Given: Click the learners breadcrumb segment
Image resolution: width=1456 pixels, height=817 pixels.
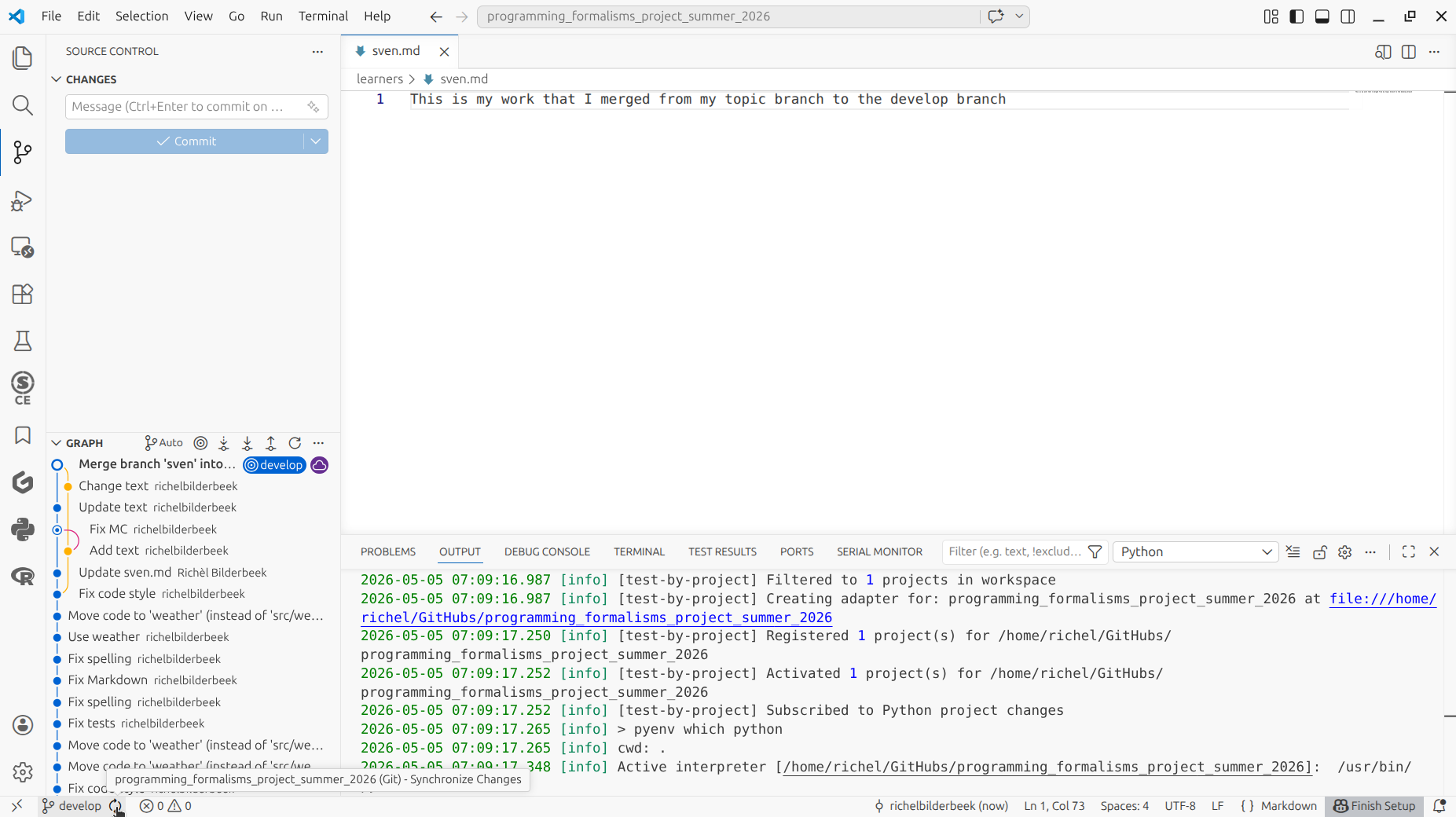Looking at the screenshot, I should tap(380, 79).
